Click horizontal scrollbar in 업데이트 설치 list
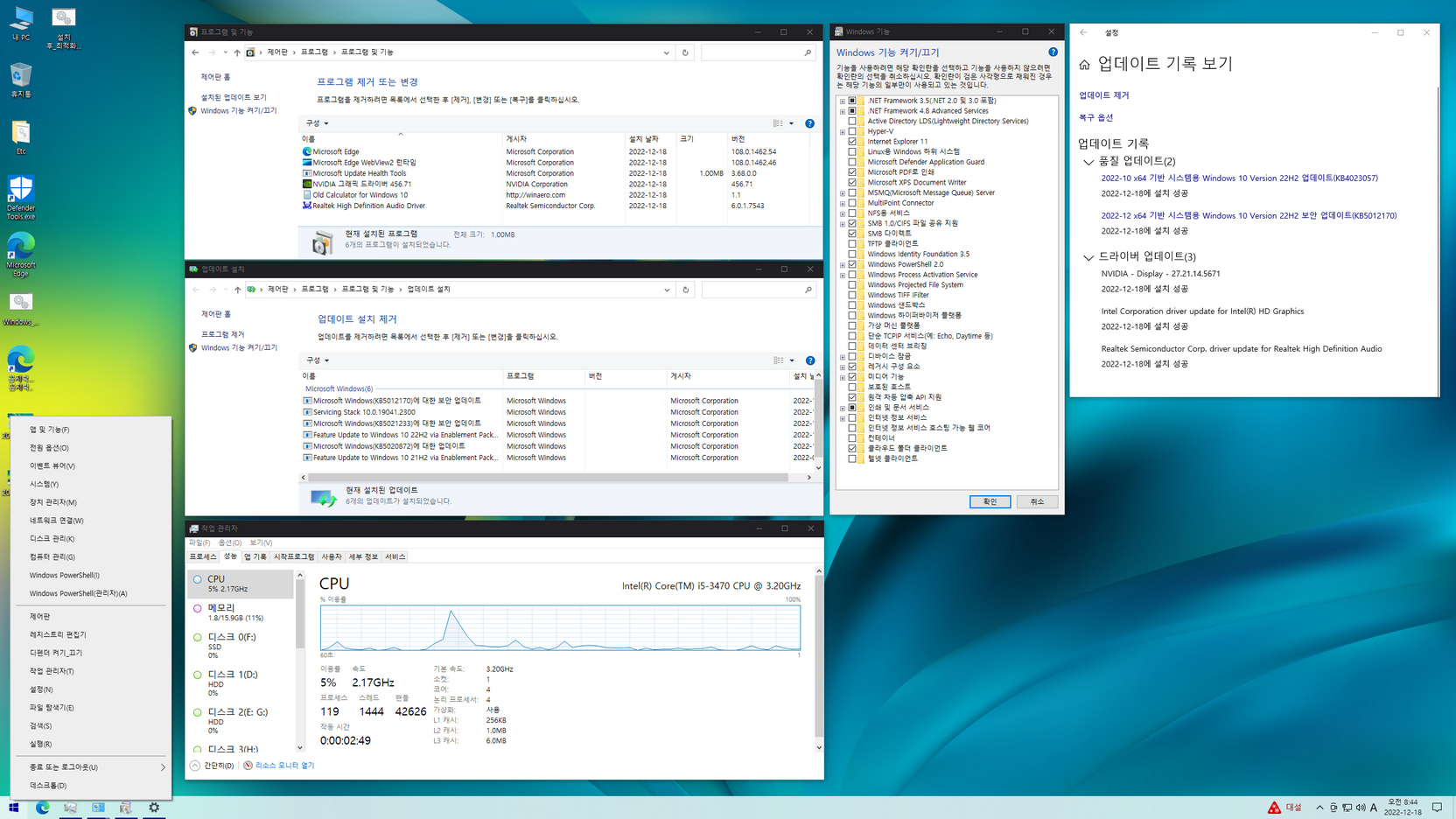The width and height of the screenshot is (1456, 819). (547, 478)
